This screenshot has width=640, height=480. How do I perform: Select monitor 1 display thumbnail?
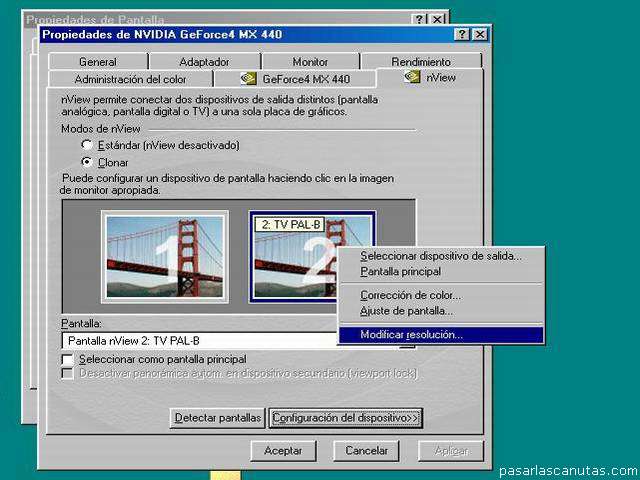pyautogui.click(x=164, y=256)
